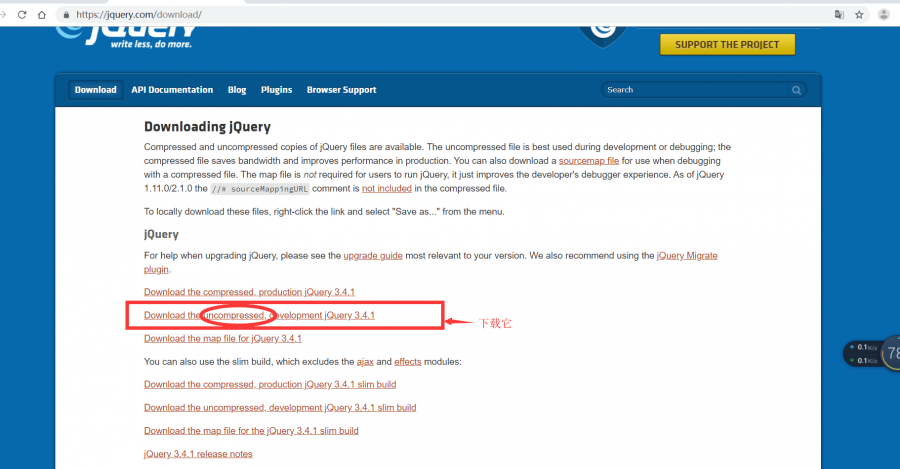This screenshot has width=900, height=469.
Task: Follow the sourcemap file link
Action: [x=589, y=161]
